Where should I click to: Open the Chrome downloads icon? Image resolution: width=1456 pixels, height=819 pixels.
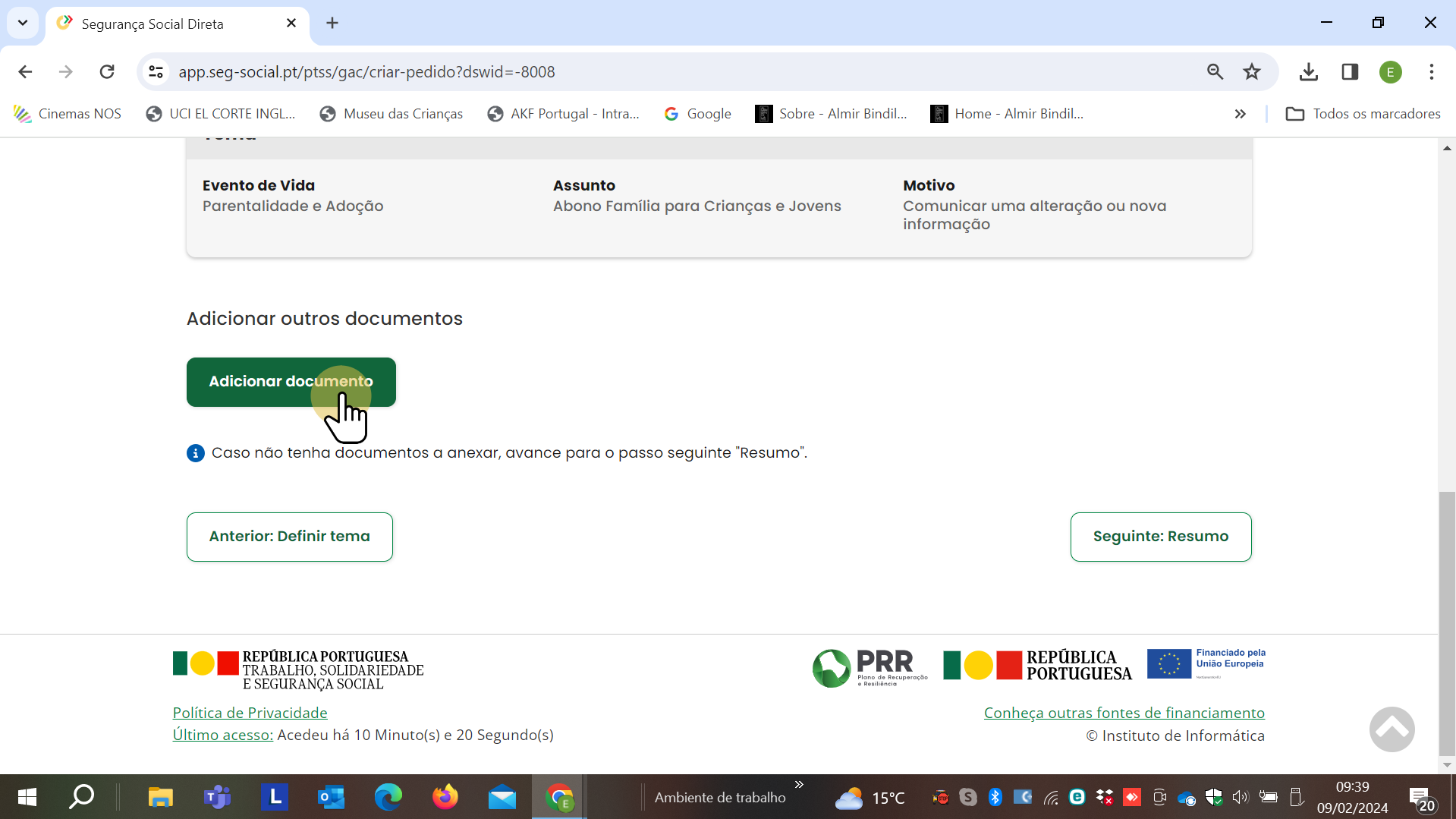[x=1308, y=72]
